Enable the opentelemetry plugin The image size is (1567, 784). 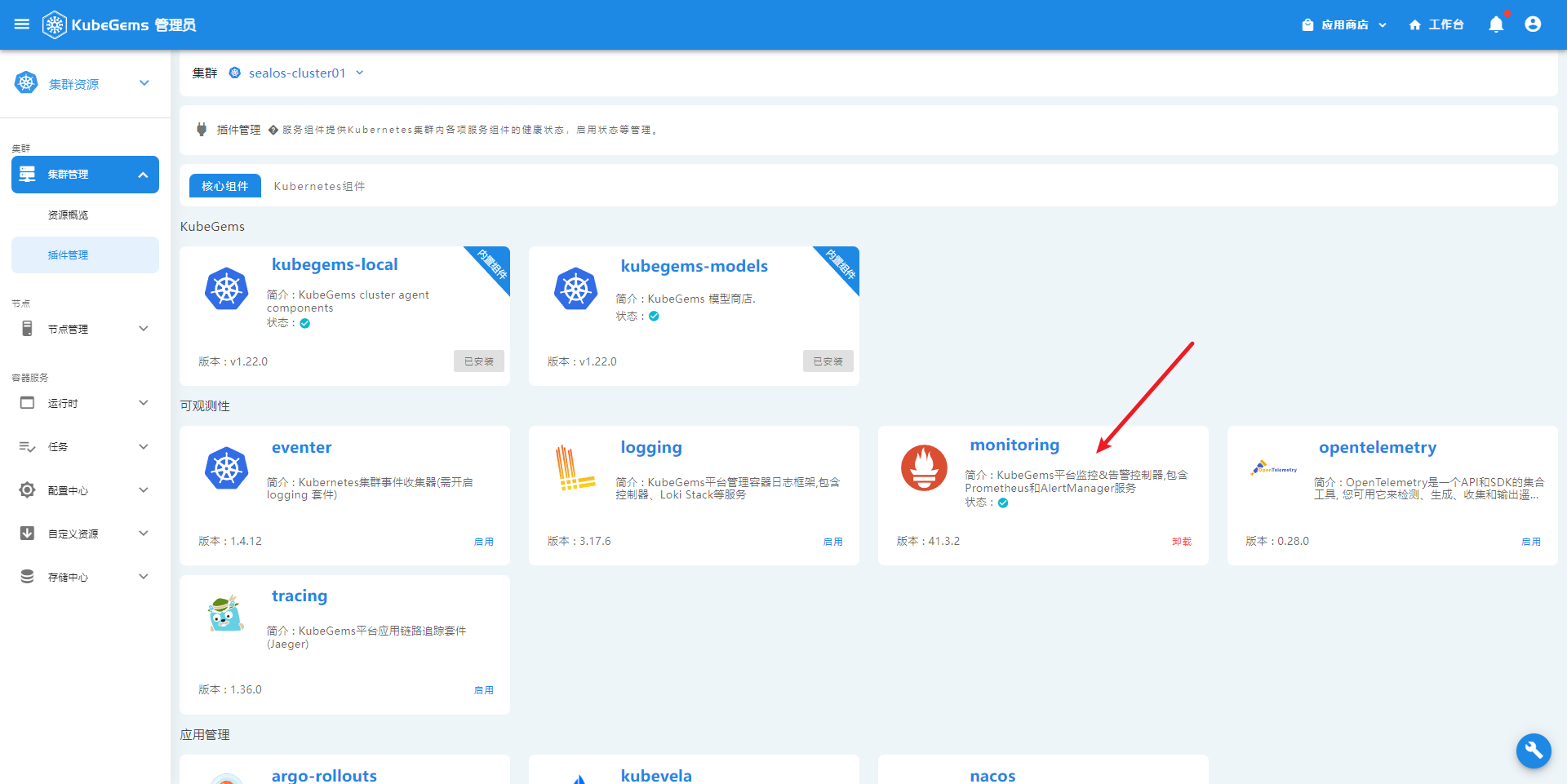(x=1531, y=541)
